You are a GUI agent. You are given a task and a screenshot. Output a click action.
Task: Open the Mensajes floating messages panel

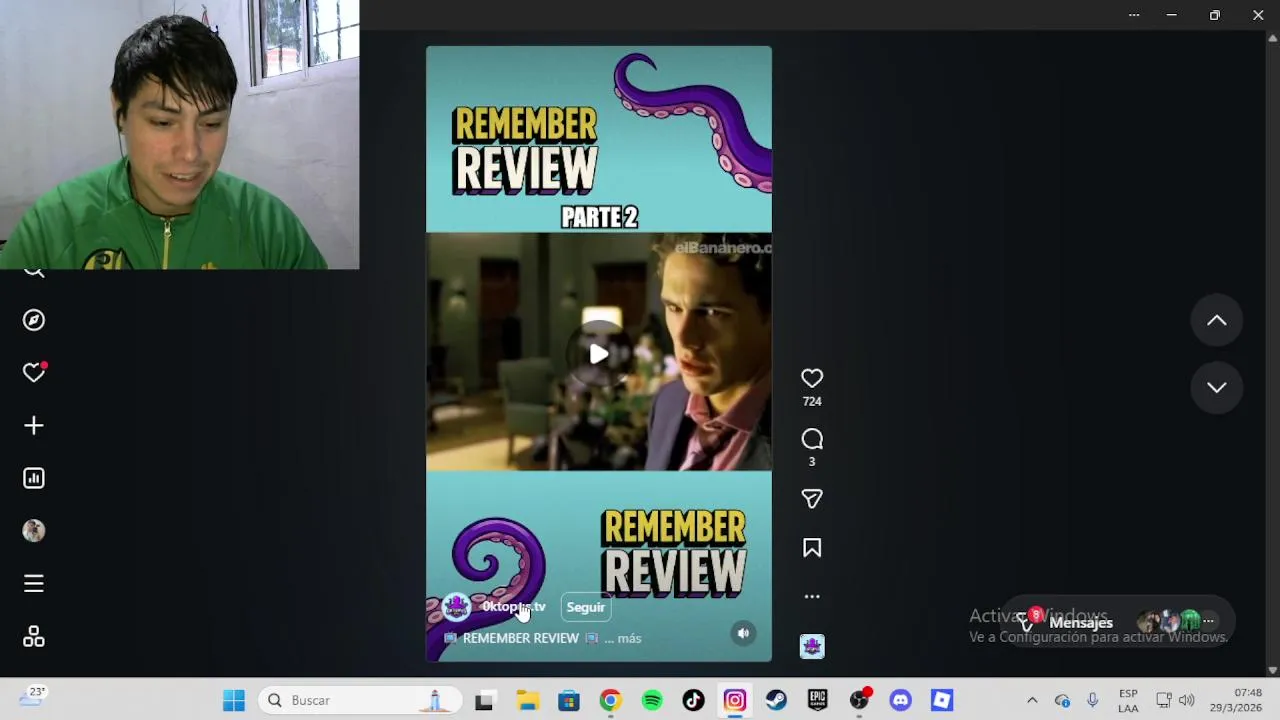click(1121, 622)
